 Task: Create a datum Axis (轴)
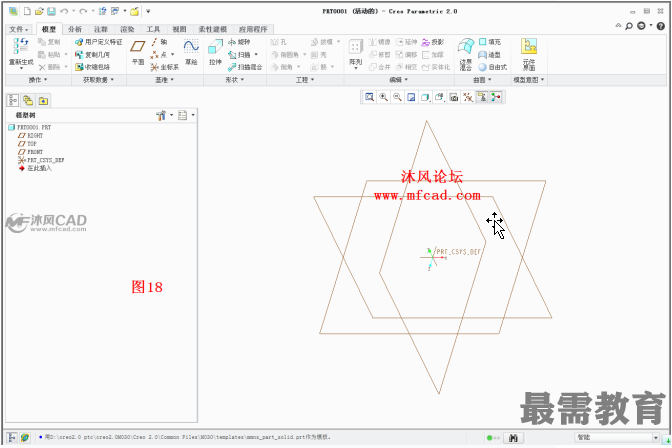click(x=159, y=42)
